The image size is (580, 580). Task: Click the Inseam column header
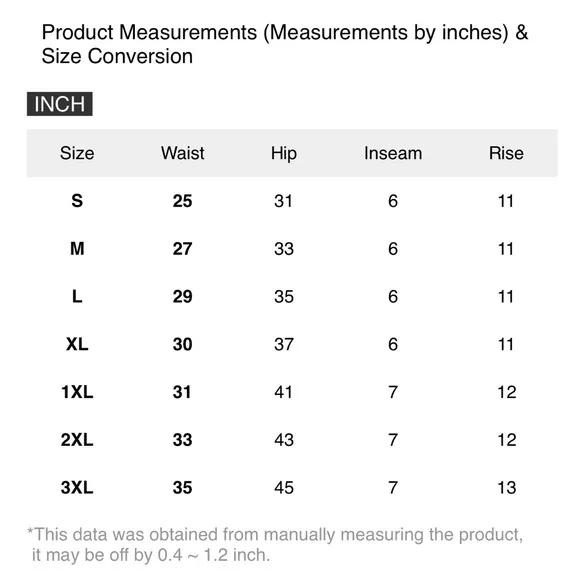[x=393, y=153]
